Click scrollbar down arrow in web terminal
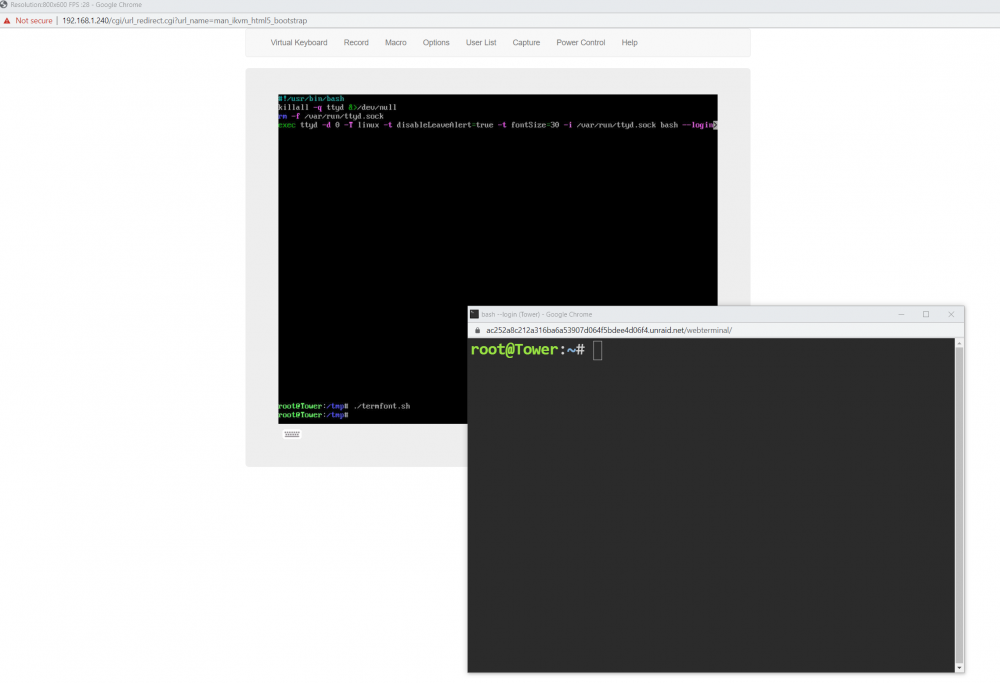Viewport: 1000px width, 683px height. 959,668
